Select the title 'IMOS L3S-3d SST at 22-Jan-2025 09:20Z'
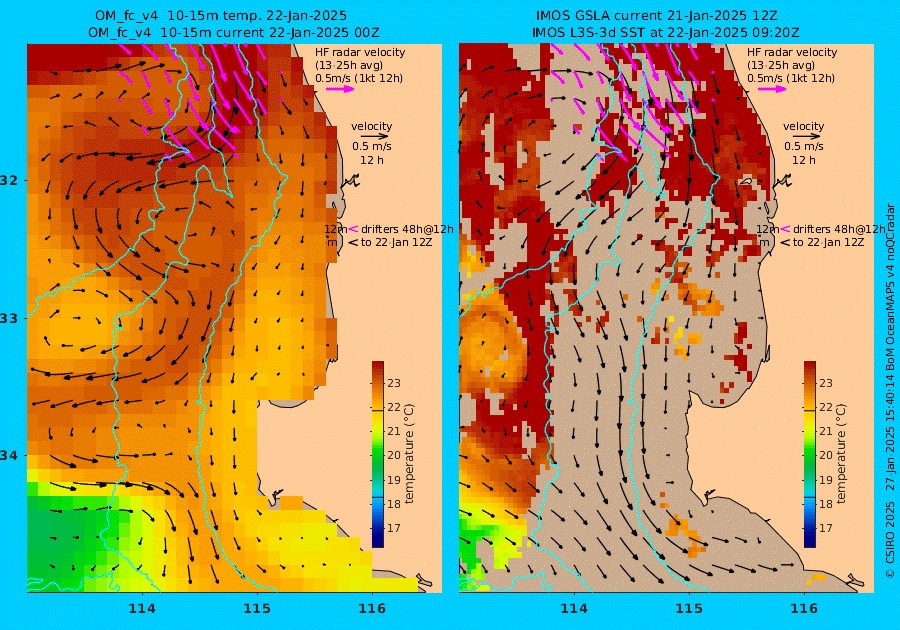 [x=665, y=33]
